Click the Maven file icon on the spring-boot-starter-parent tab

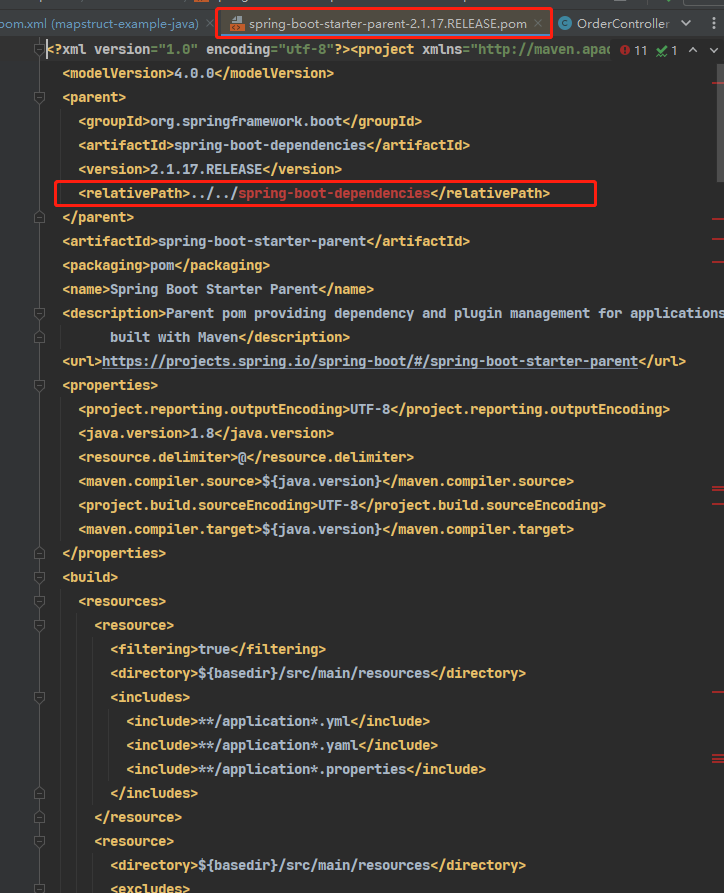[237, 23]
